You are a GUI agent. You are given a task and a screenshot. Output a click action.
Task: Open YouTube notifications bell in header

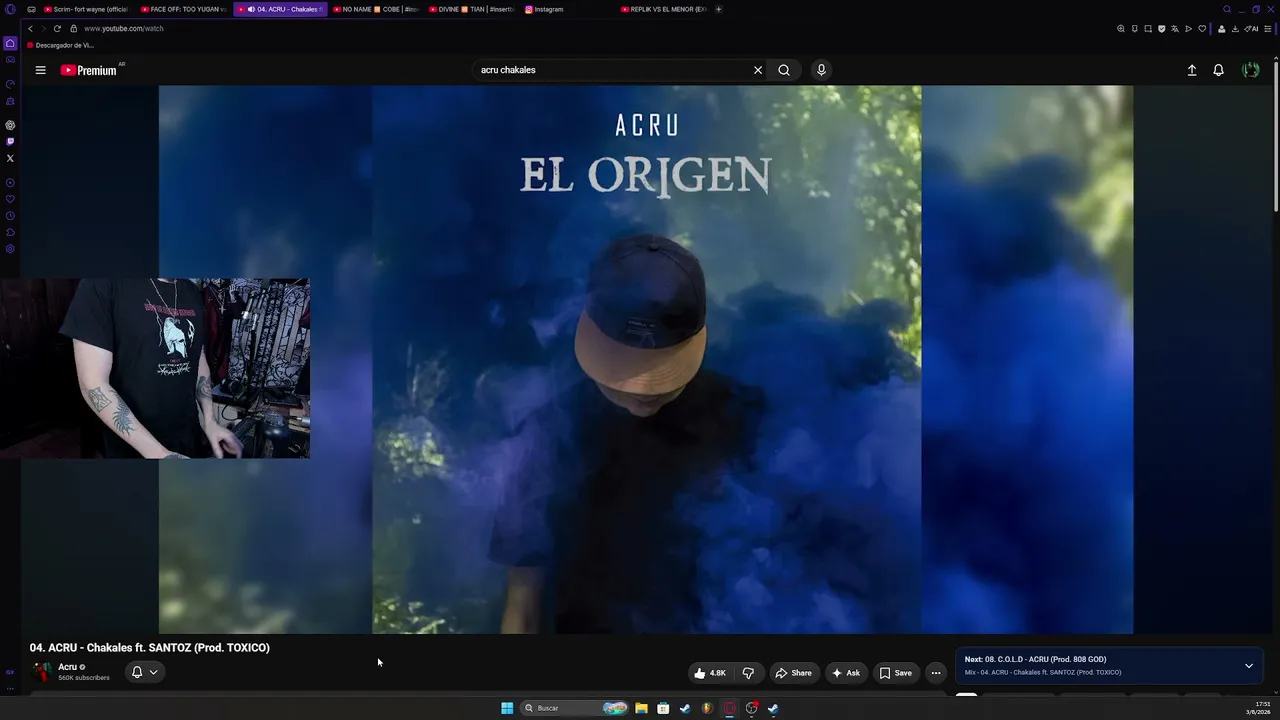point(1218,70)
